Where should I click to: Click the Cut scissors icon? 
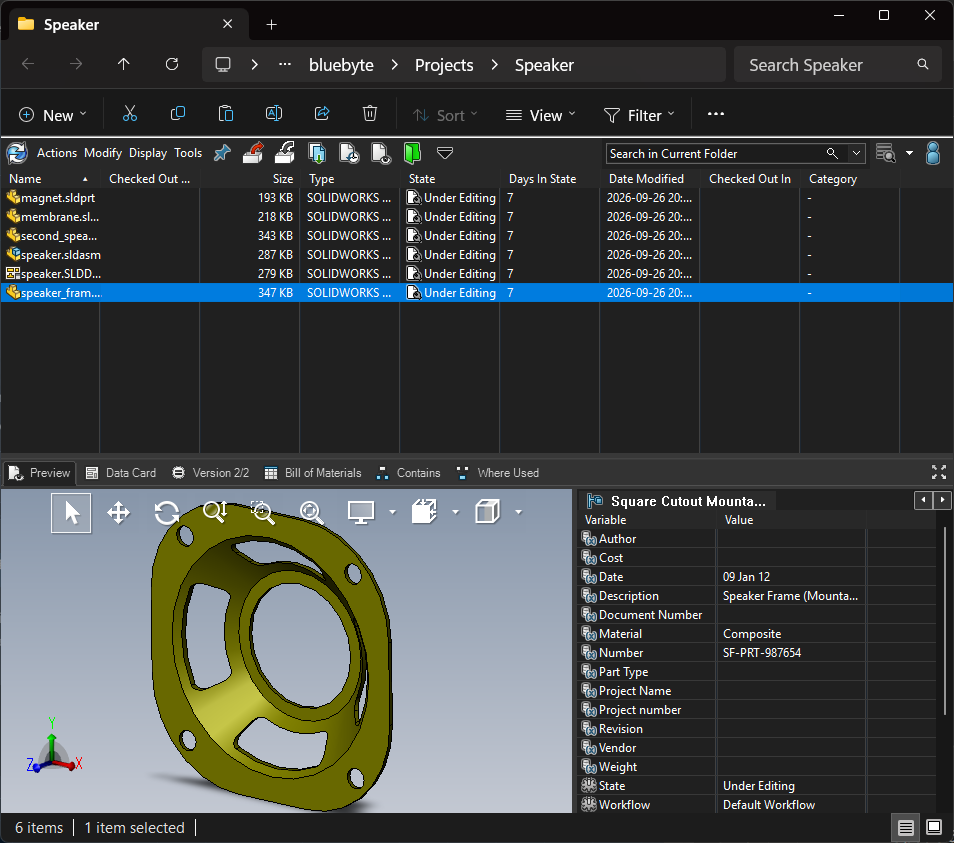click(x=130, y=114)
